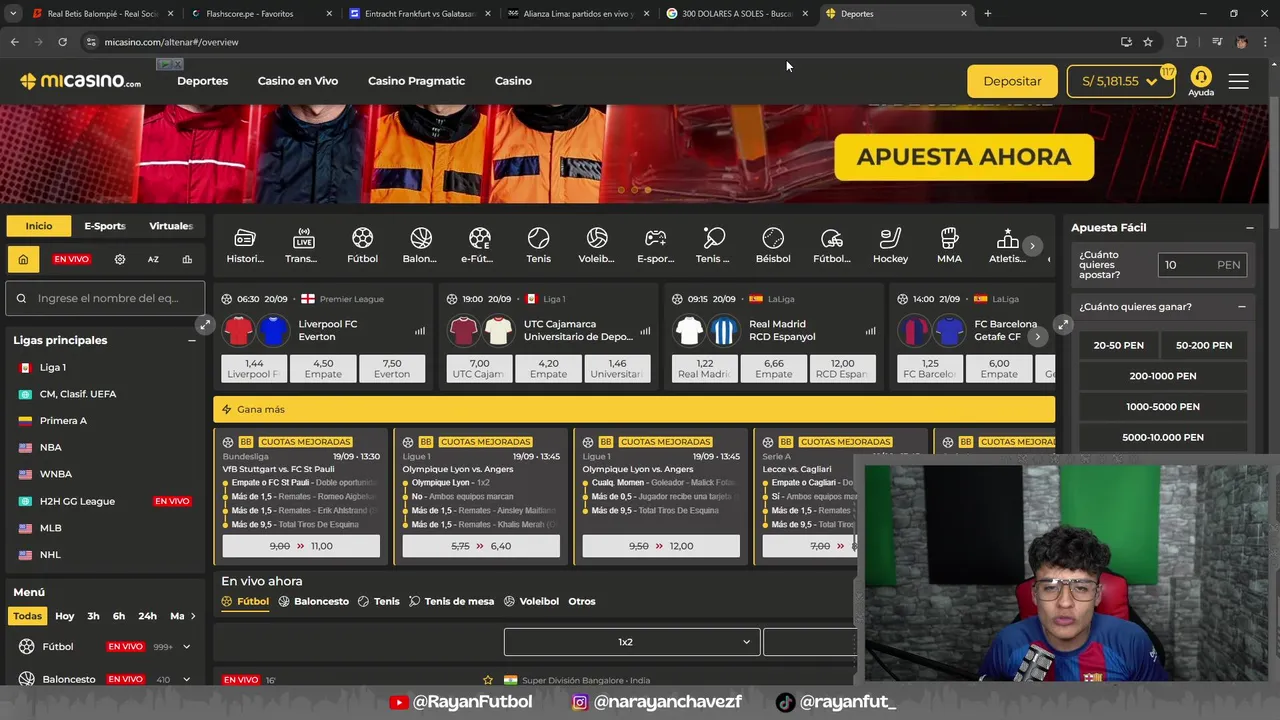Screen dimensions: 1280x720
Task: Select Tenis de mesa paddle icon
Action: 714,245
